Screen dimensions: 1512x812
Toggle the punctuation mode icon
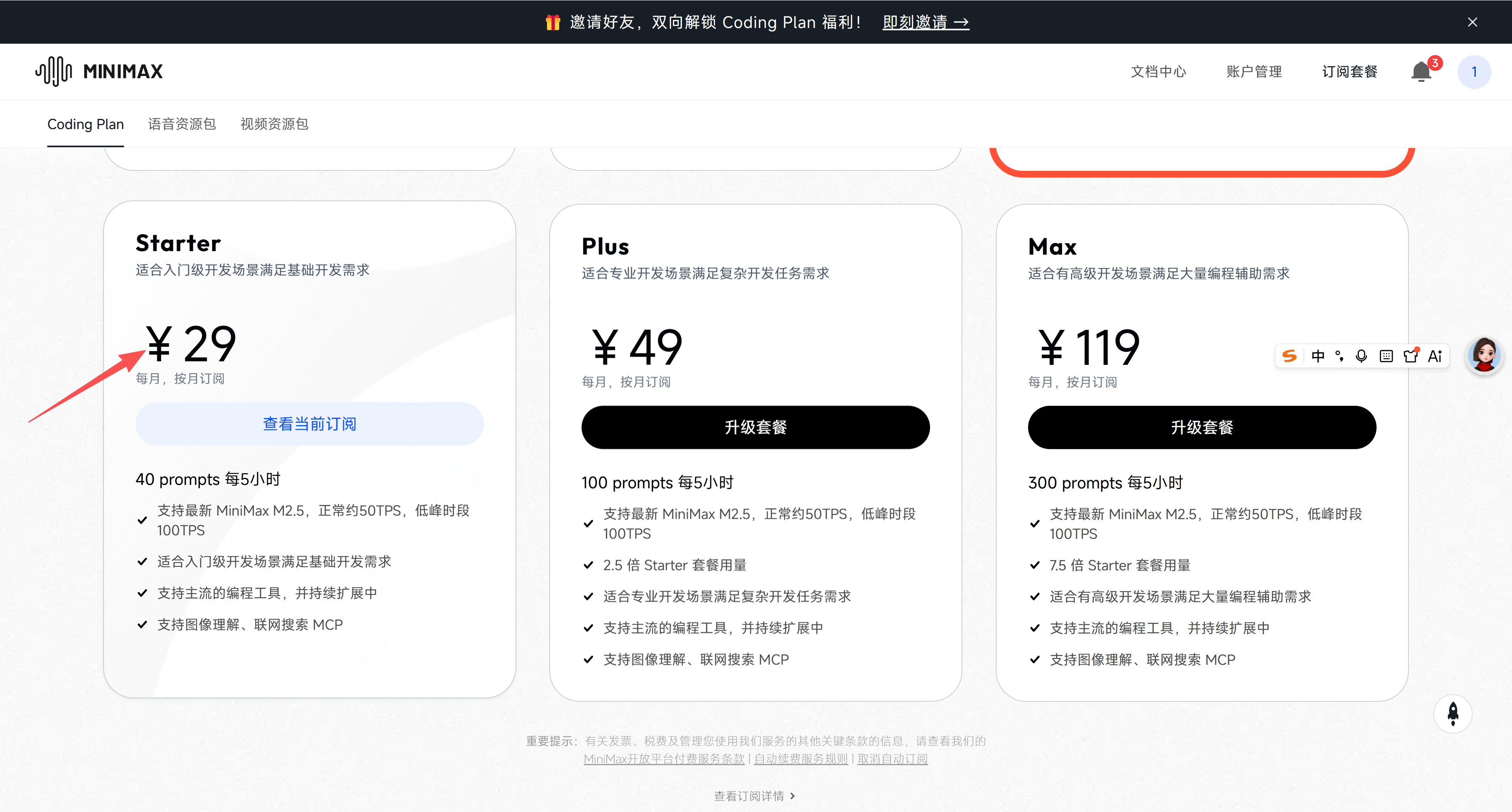(x=1340, y=356)
